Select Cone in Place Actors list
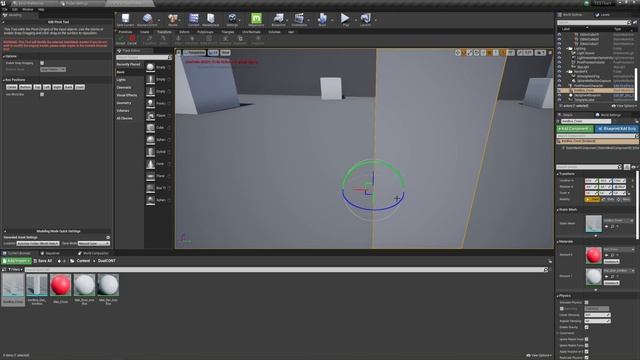 [x=158, y=164]
